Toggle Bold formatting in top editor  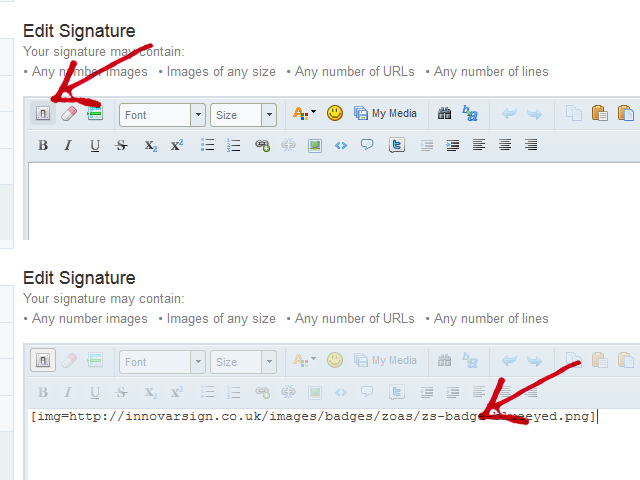pos(43,145)
